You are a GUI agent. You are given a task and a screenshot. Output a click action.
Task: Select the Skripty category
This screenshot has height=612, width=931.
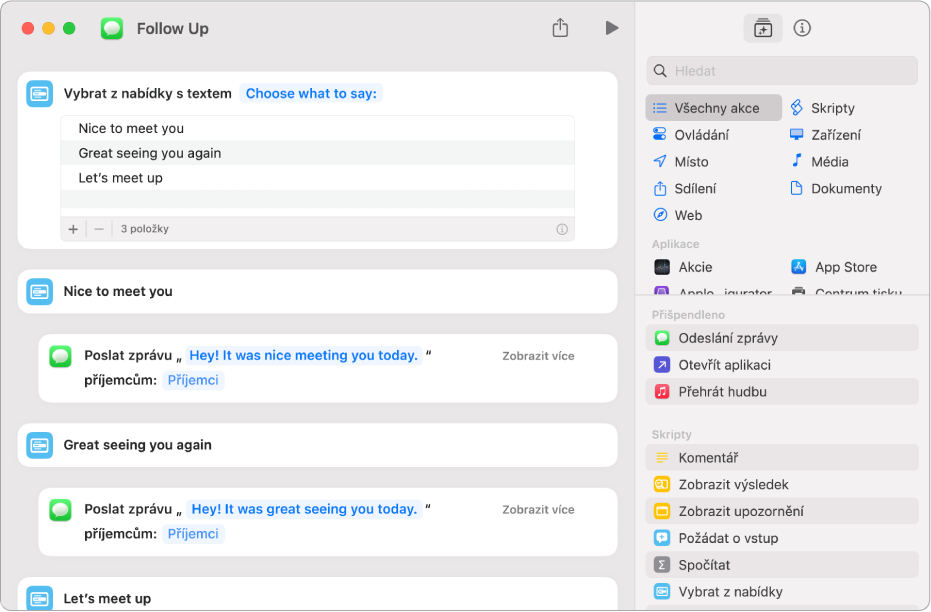(831, 108)
